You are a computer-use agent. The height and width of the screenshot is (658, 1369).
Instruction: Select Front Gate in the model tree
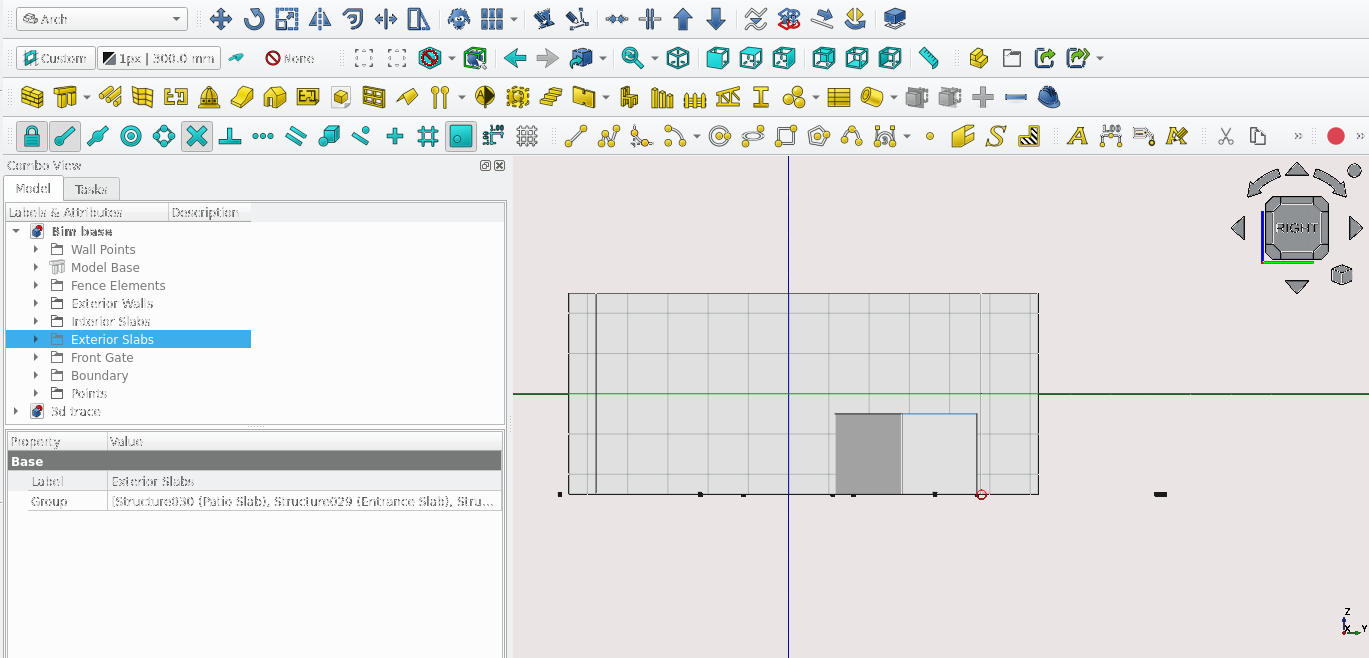click(x=101, y=357)
